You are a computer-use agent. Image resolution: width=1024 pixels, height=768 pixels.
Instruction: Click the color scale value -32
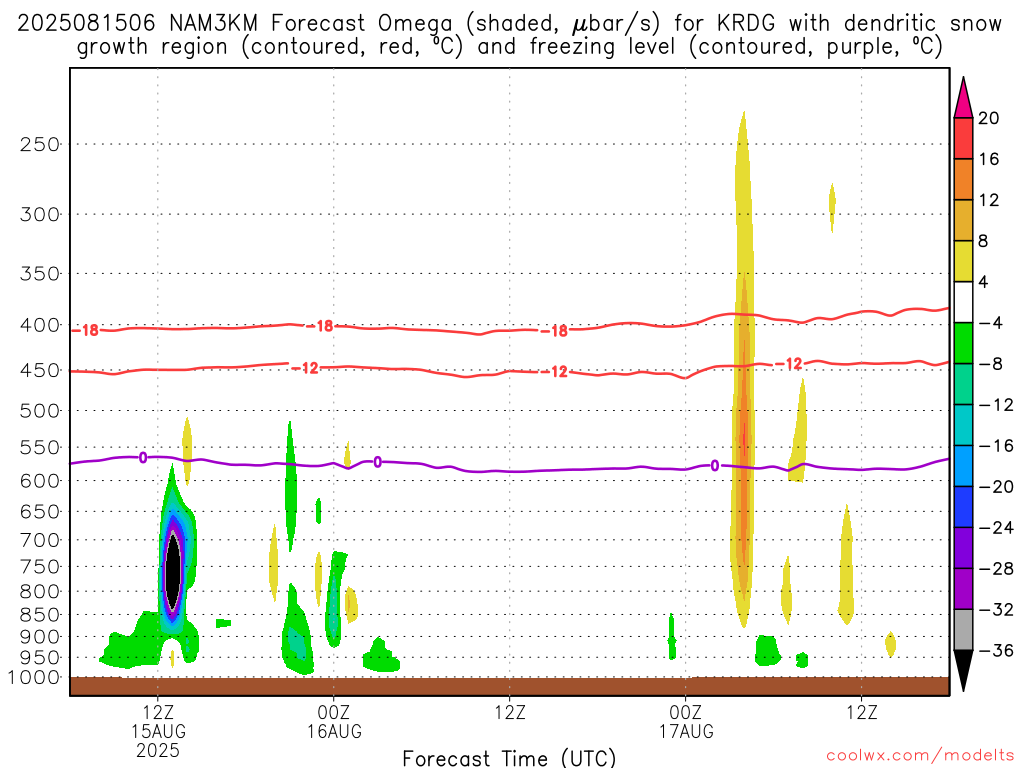click(x=996, y=610)
